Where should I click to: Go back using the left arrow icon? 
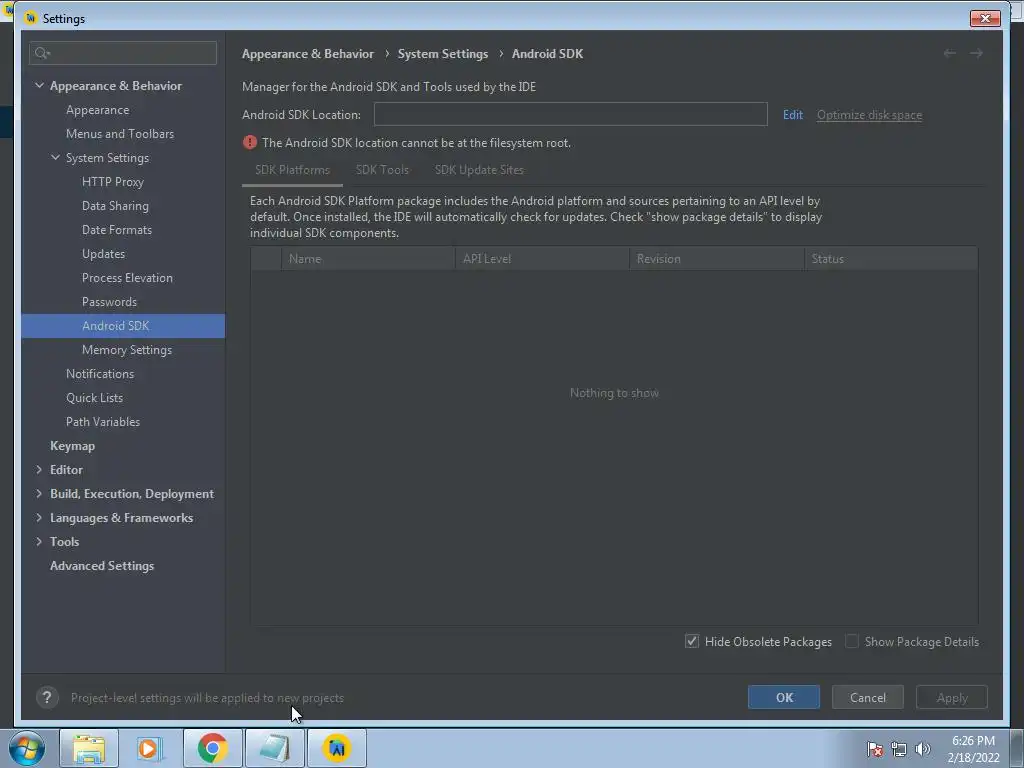950,54
